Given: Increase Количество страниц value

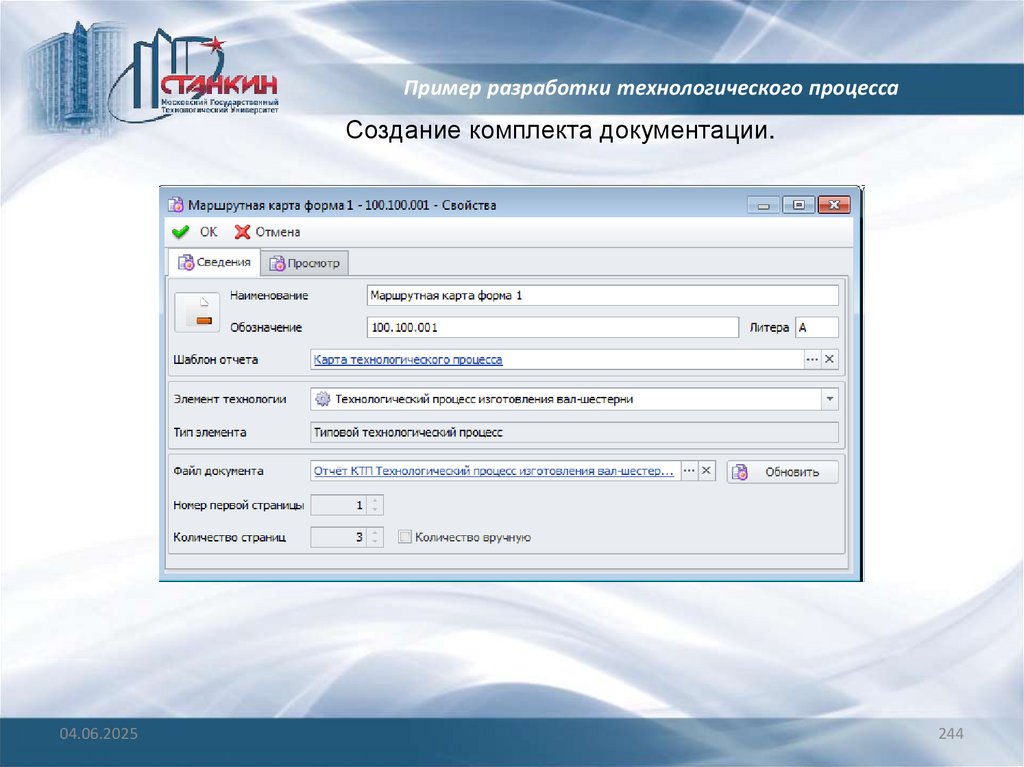Looking at the screenshot, I should pos(375,532).
